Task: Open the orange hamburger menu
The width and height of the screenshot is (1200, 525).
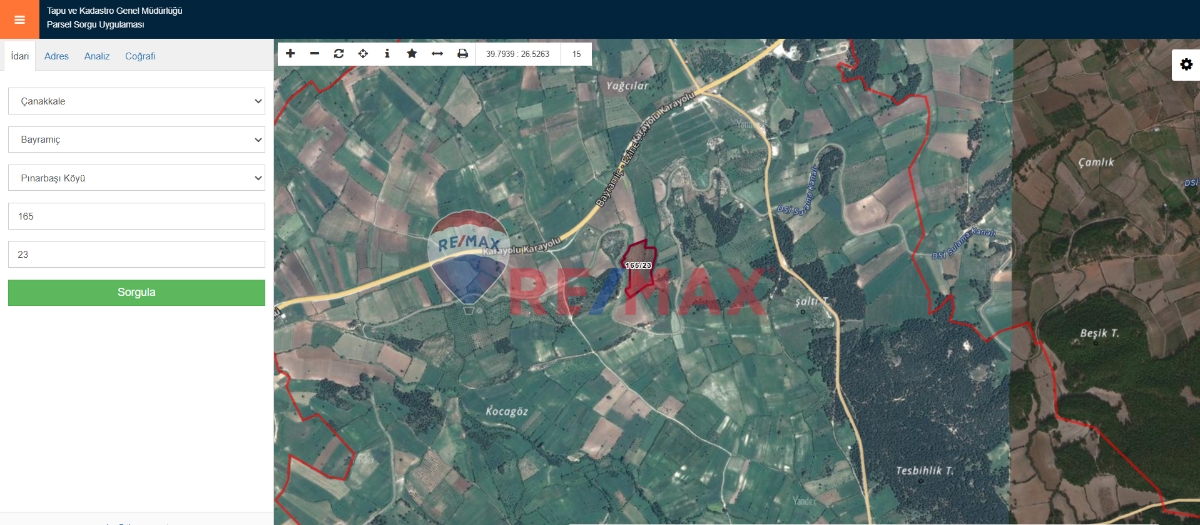Action: tap(19, 19)
